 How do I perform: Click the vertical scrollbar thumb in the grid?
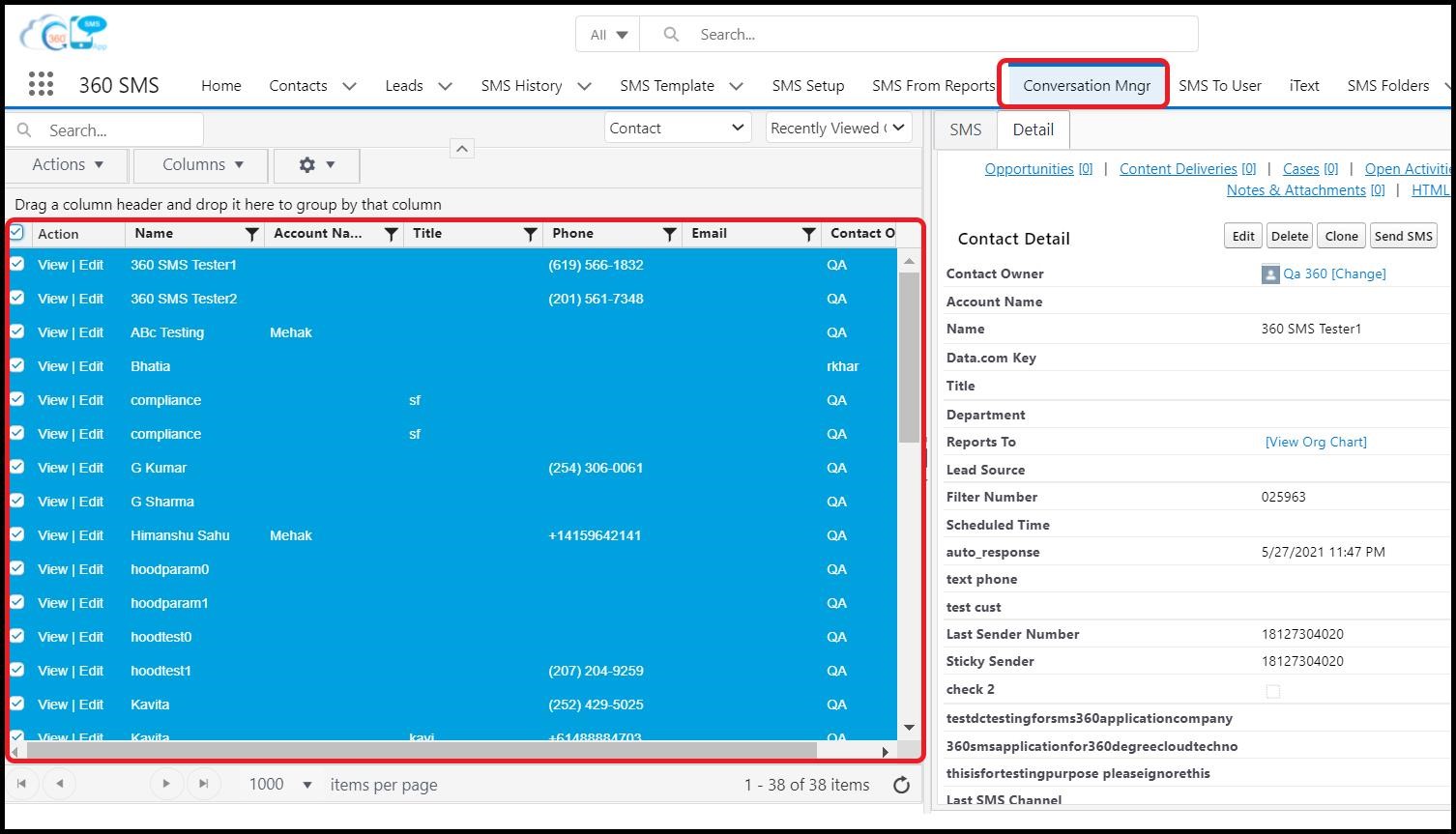[x=909, y=358]
